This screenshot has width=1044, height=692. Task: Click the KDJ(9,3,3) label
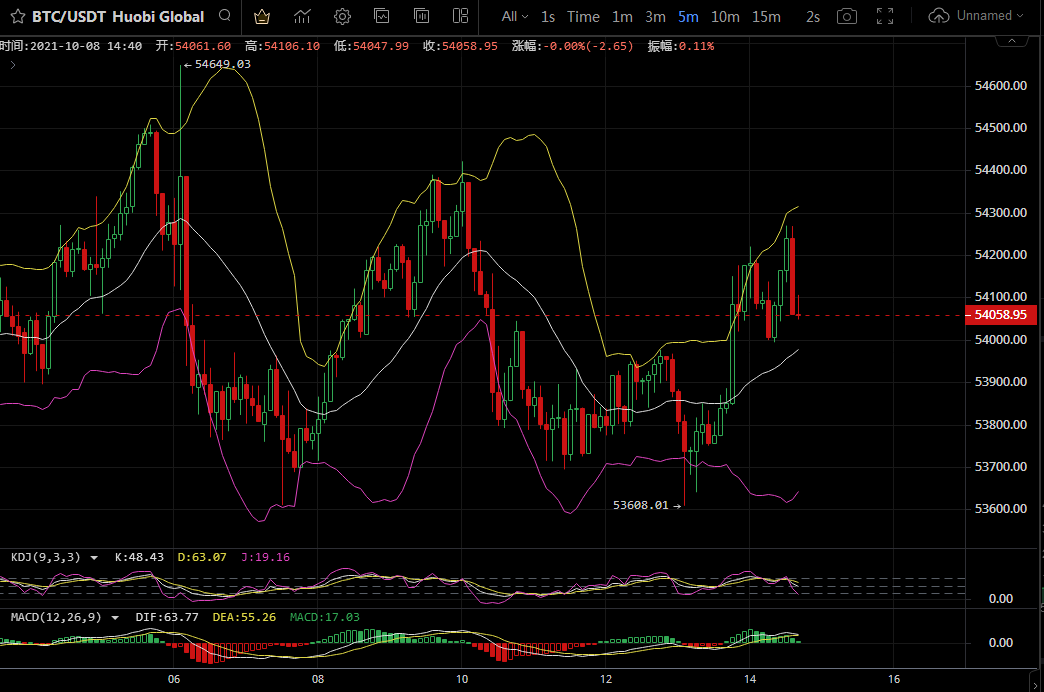coord(45,557)
